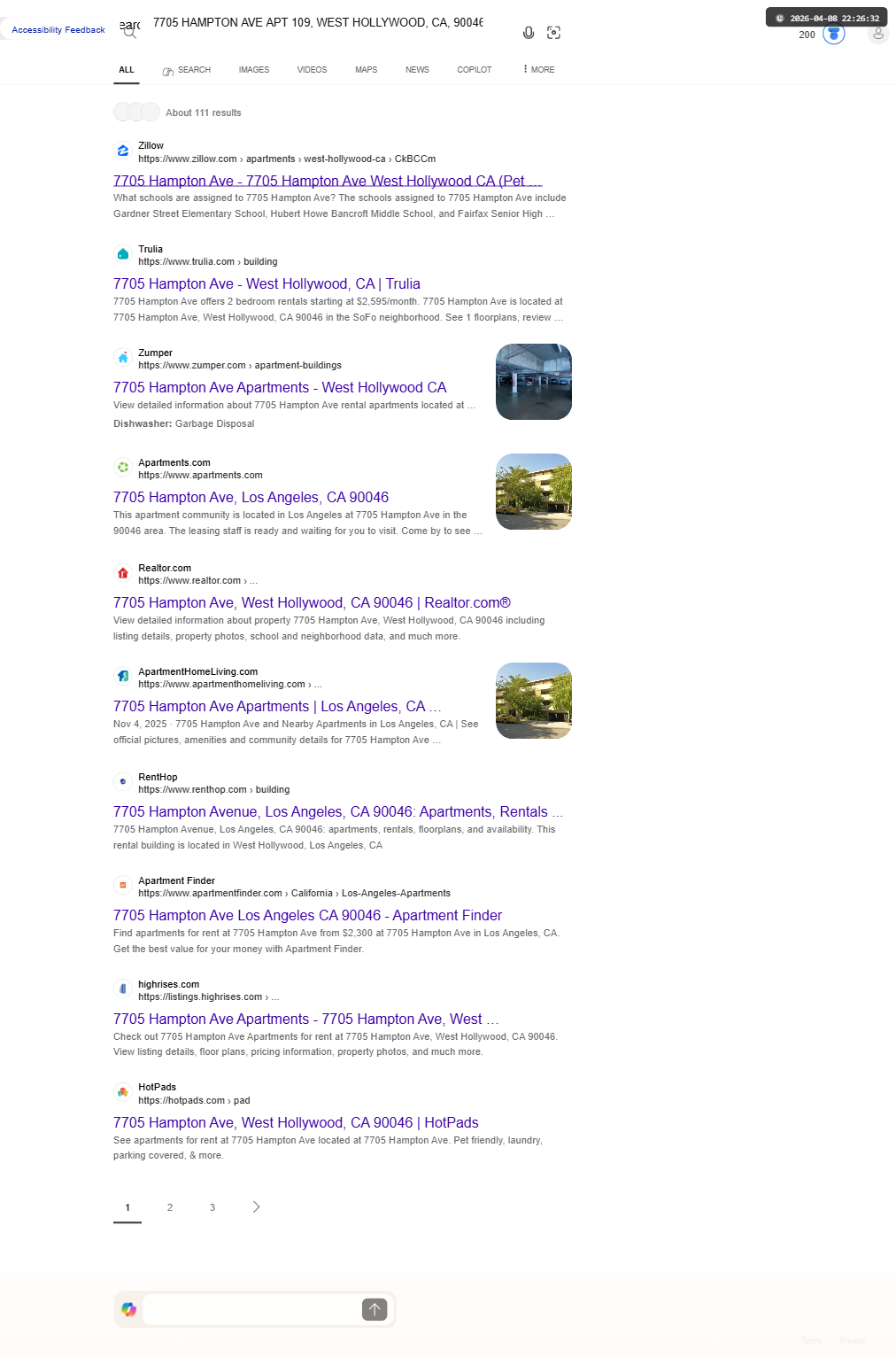The height and width of the screenshot is (1357, 896).
Task: Open highrises.com Apartments result title
Action: [306, 1020]
